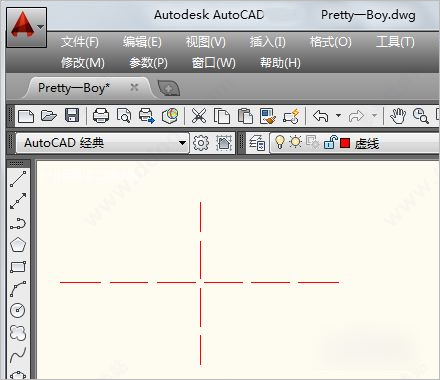Switch to the Pretty—Boy* drawing tab
Image resolution: width=440 pixels, height=380 pixels.
pos(74,88)
